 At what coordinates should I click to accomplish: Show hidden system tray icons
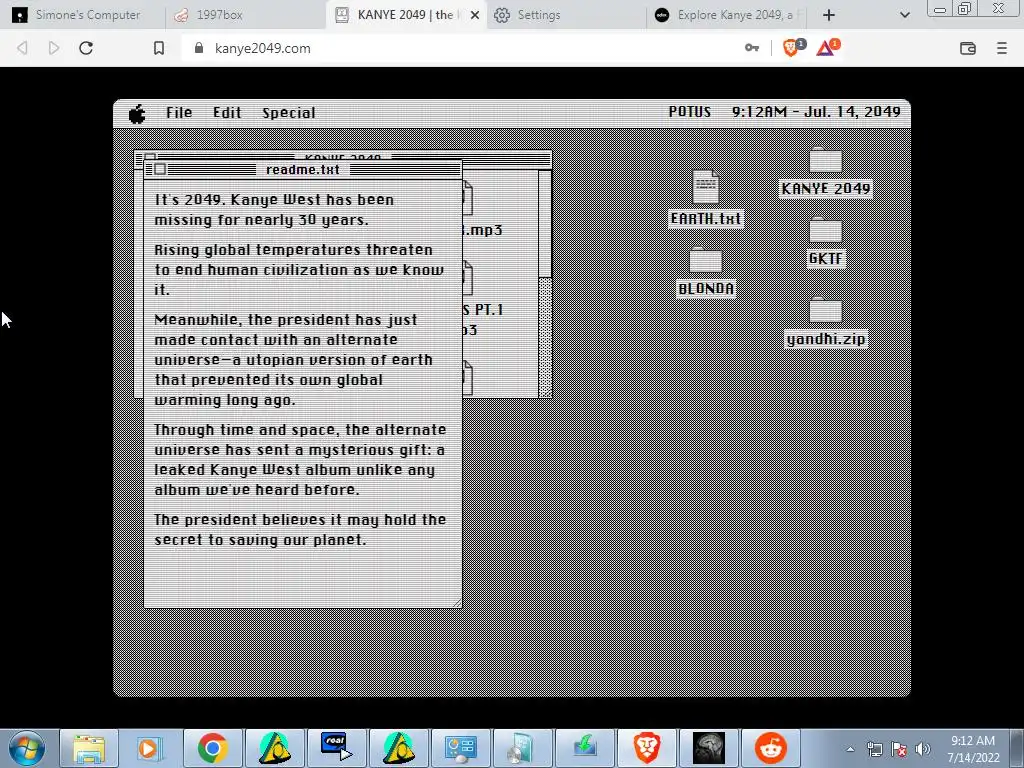tap(850, 750)
